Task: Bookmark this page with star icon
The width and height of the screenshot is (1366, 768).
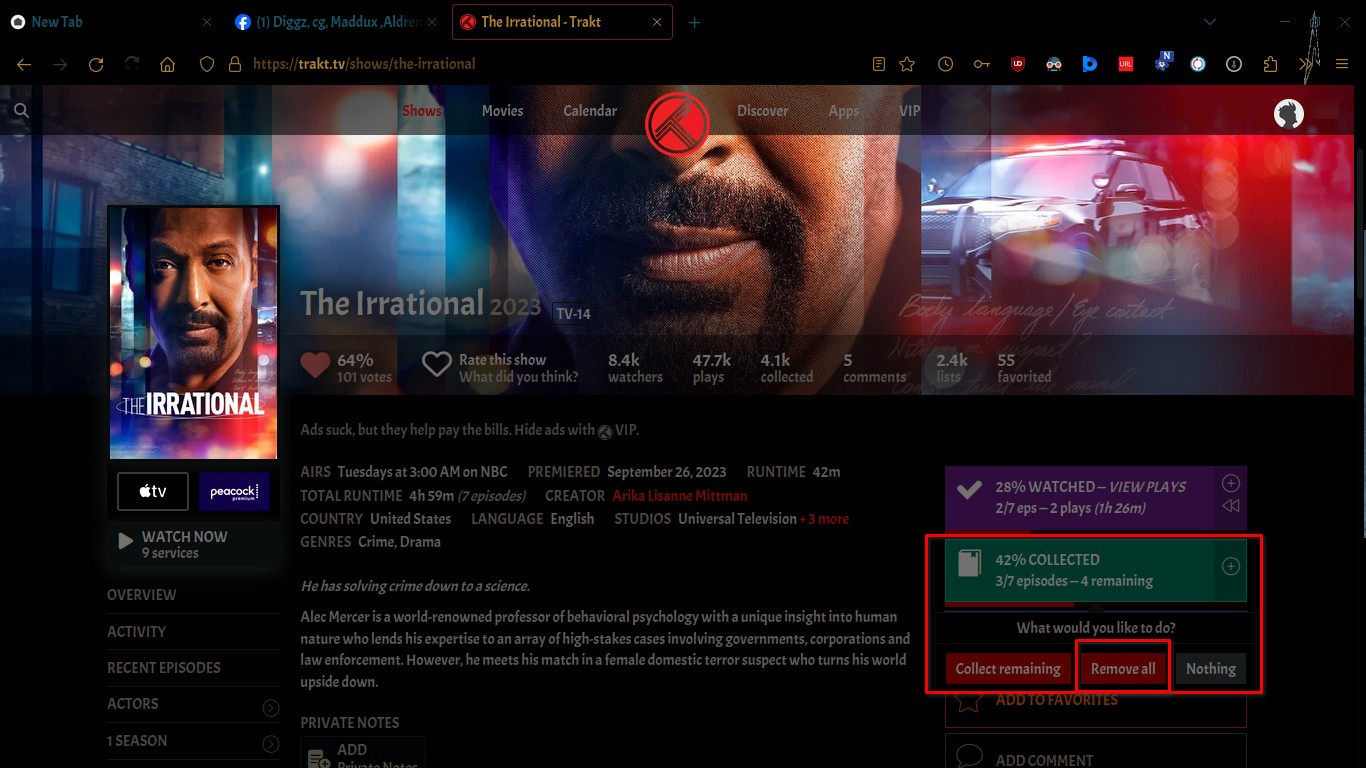Action: point(907,64)
